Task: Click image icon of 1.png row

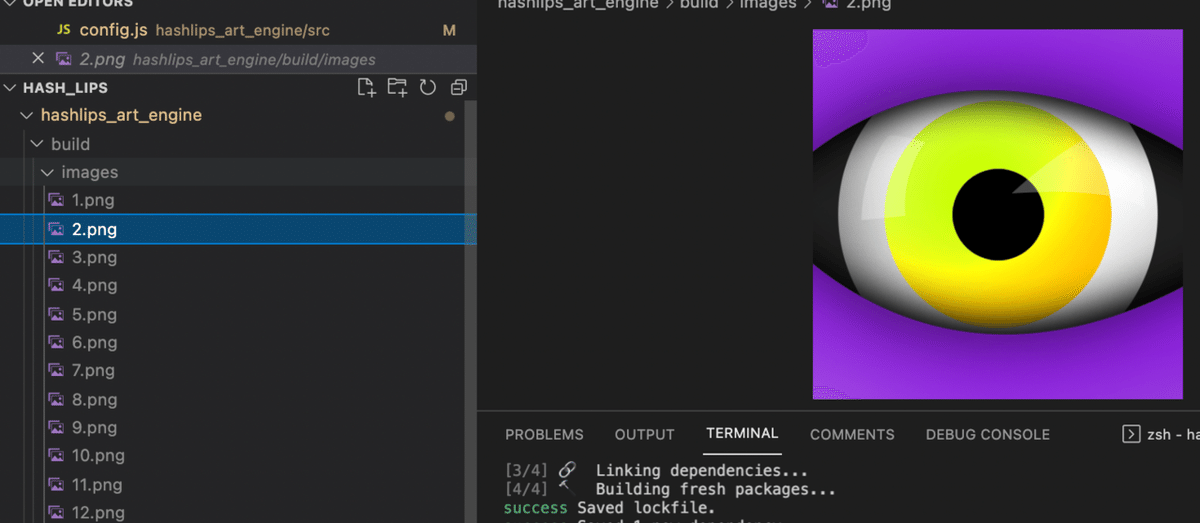Action: pos(56,200)
